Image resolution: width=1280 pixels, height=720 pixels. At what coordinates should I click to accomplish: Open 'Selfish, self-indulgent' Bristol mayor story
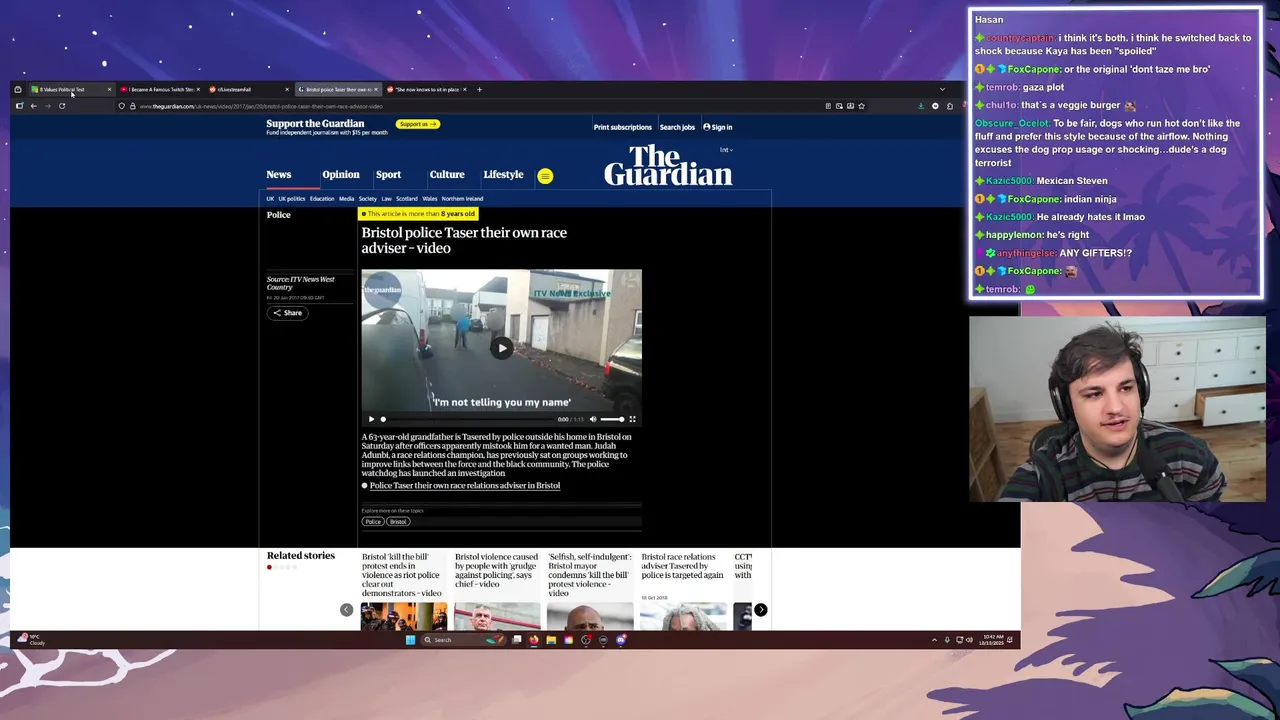pos(589,575)
